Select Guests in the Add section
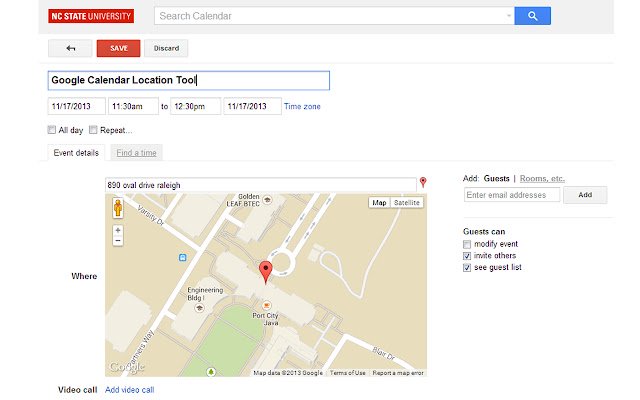This screenshot has width=640, height=400. click(496, 178)
